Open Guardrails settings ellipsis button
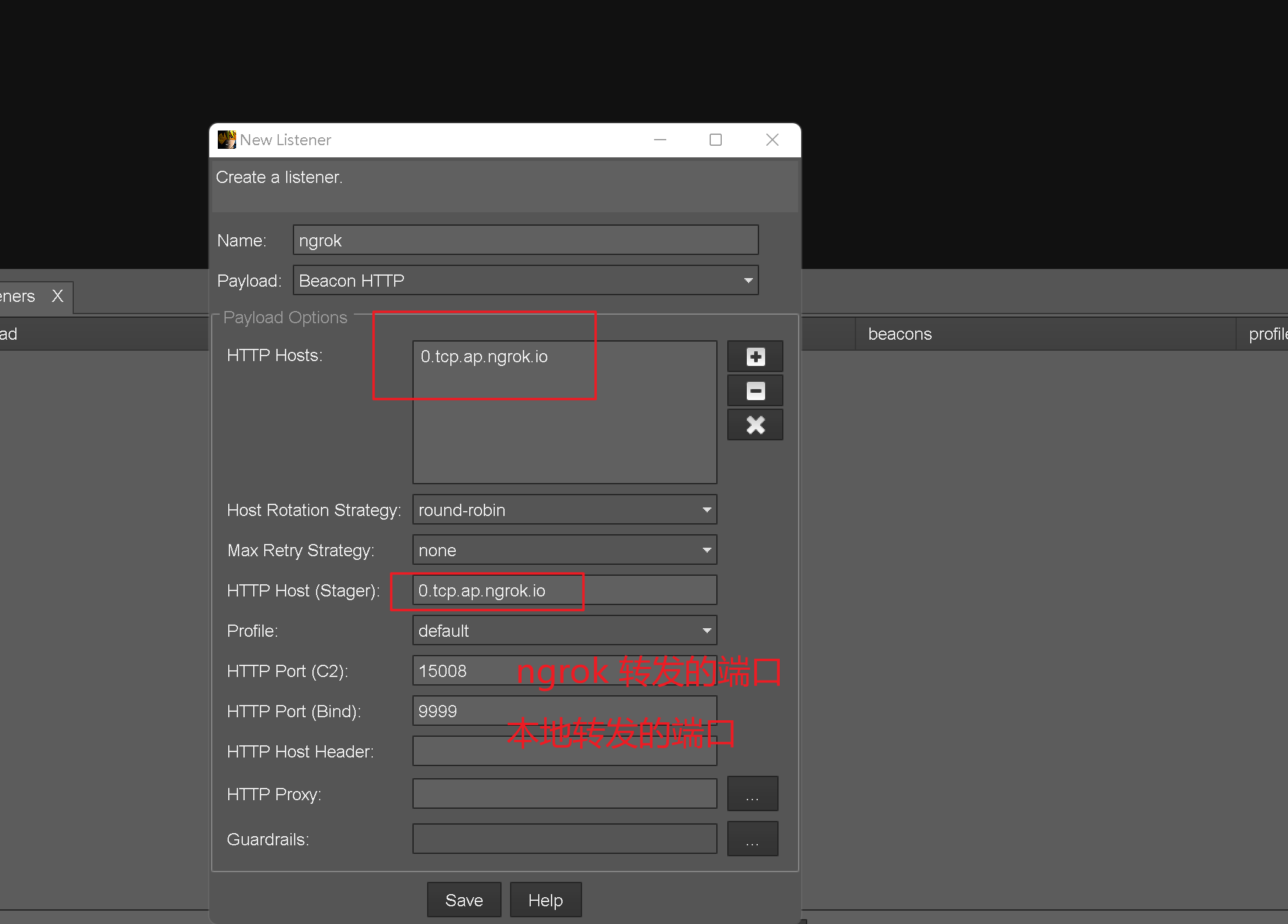Viewport: 1288px width, 924px height. (x=752, y=839)
